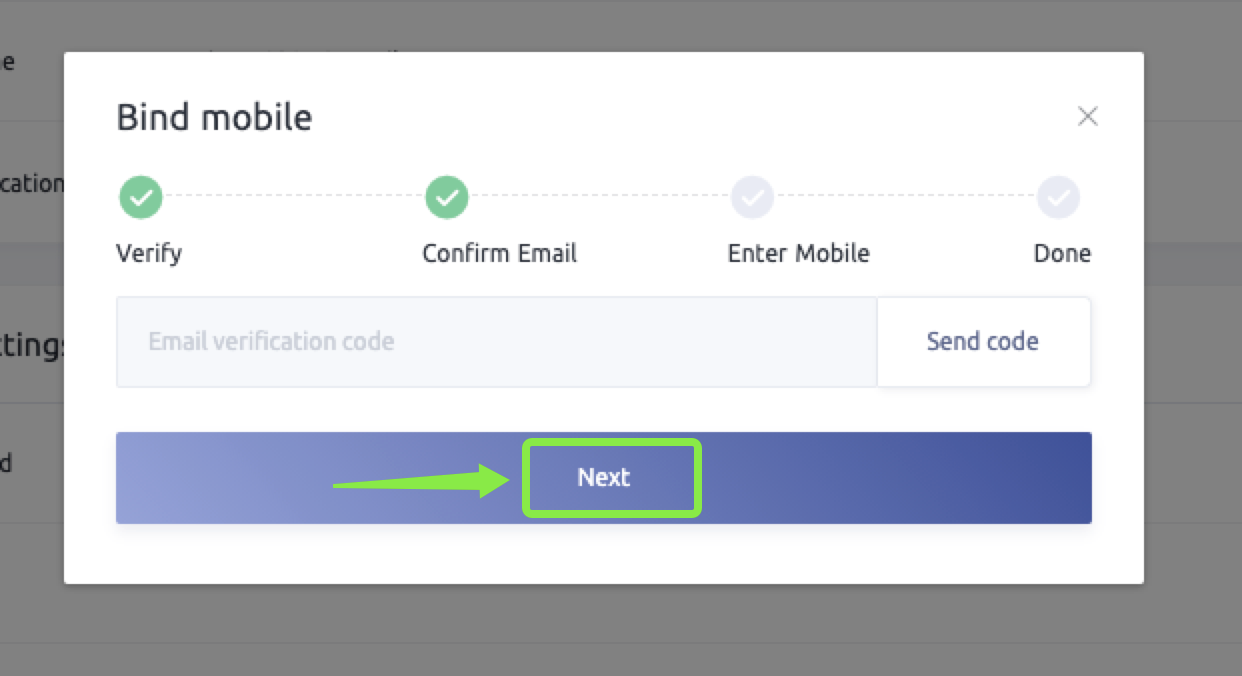Click dashed line between Enter Mobile and Done

(905, 197)
